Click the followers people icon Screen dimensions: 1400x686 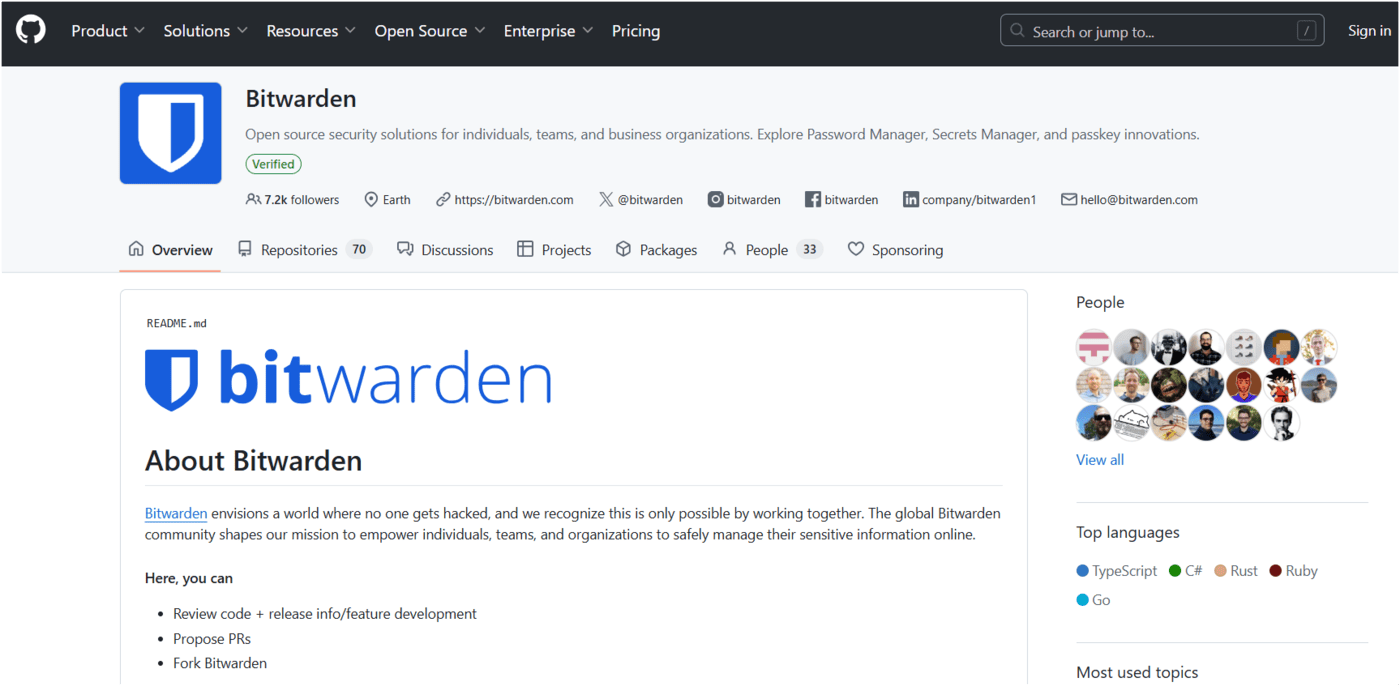click(x=253, y=200)
